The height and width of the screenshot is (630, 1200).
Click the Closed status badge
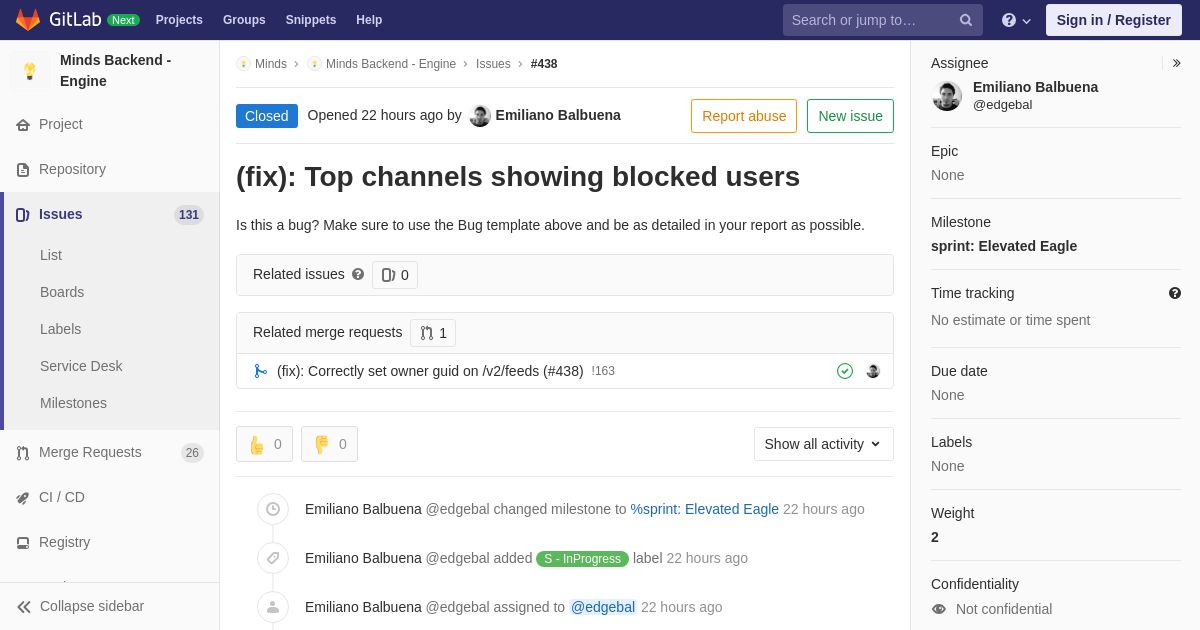pyautogui.click(x=267, y=116)
